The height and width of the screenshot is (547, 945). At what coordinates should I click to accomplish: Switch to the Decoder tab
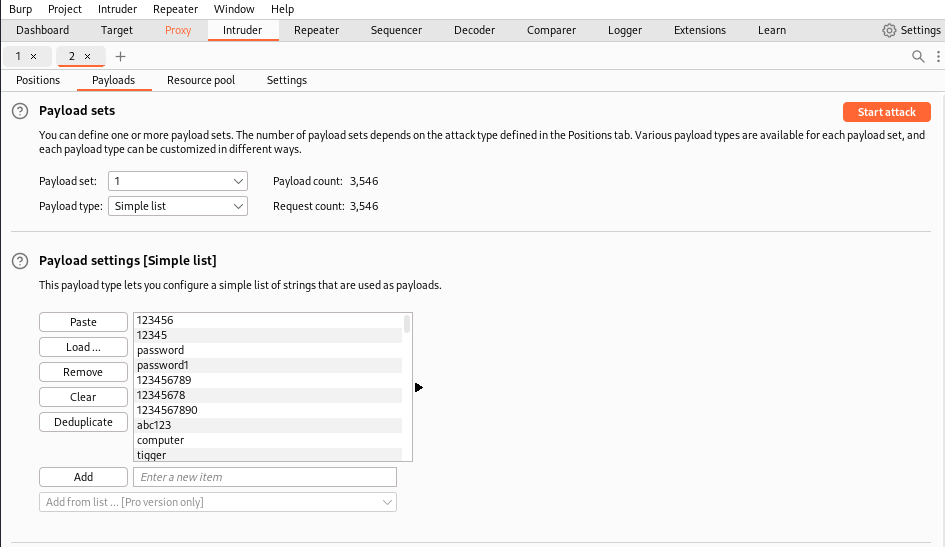point(474,30)
